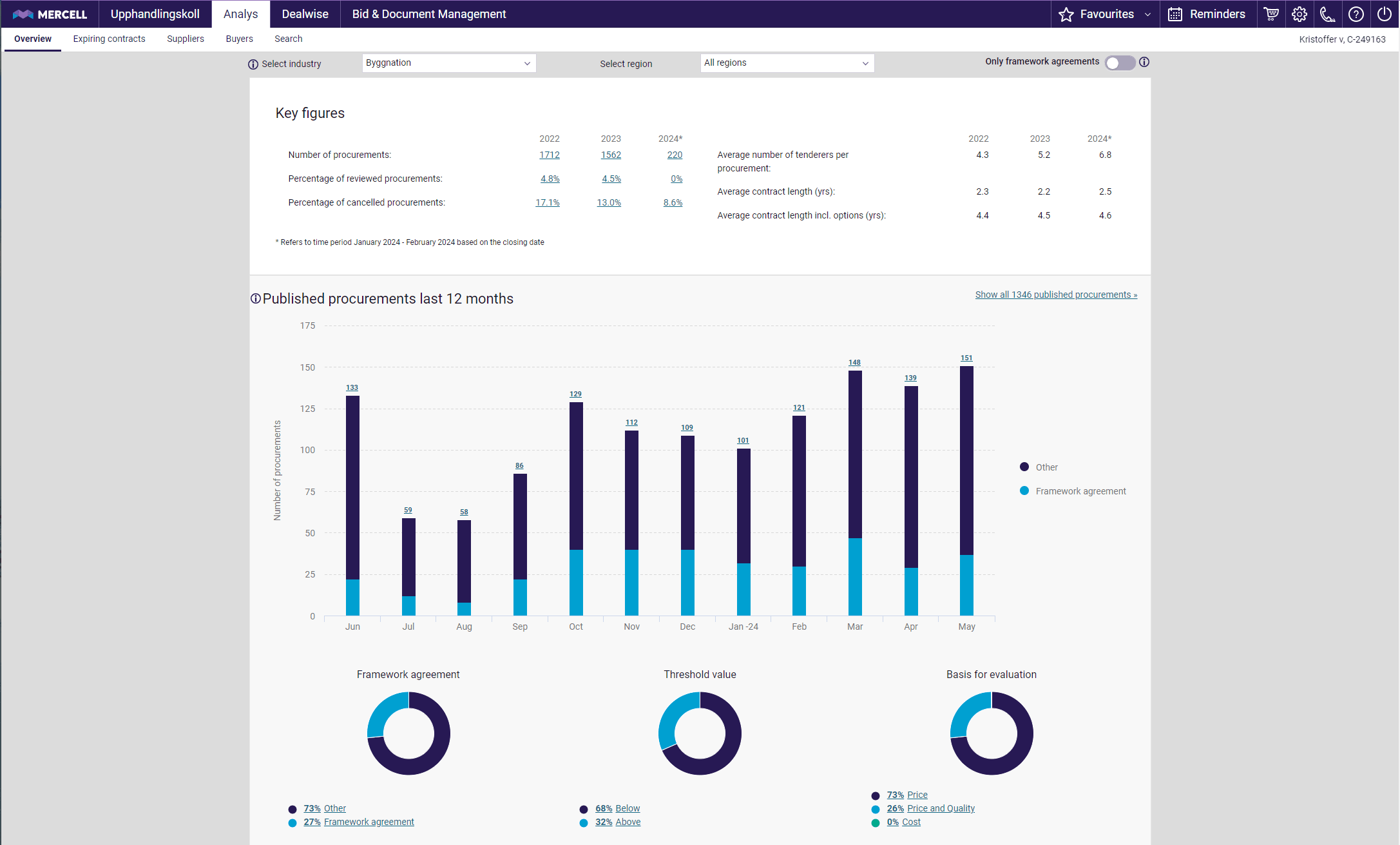Open the settings gear icon
Viewport: 1400px width, 845px height.
coord(1299,14)
